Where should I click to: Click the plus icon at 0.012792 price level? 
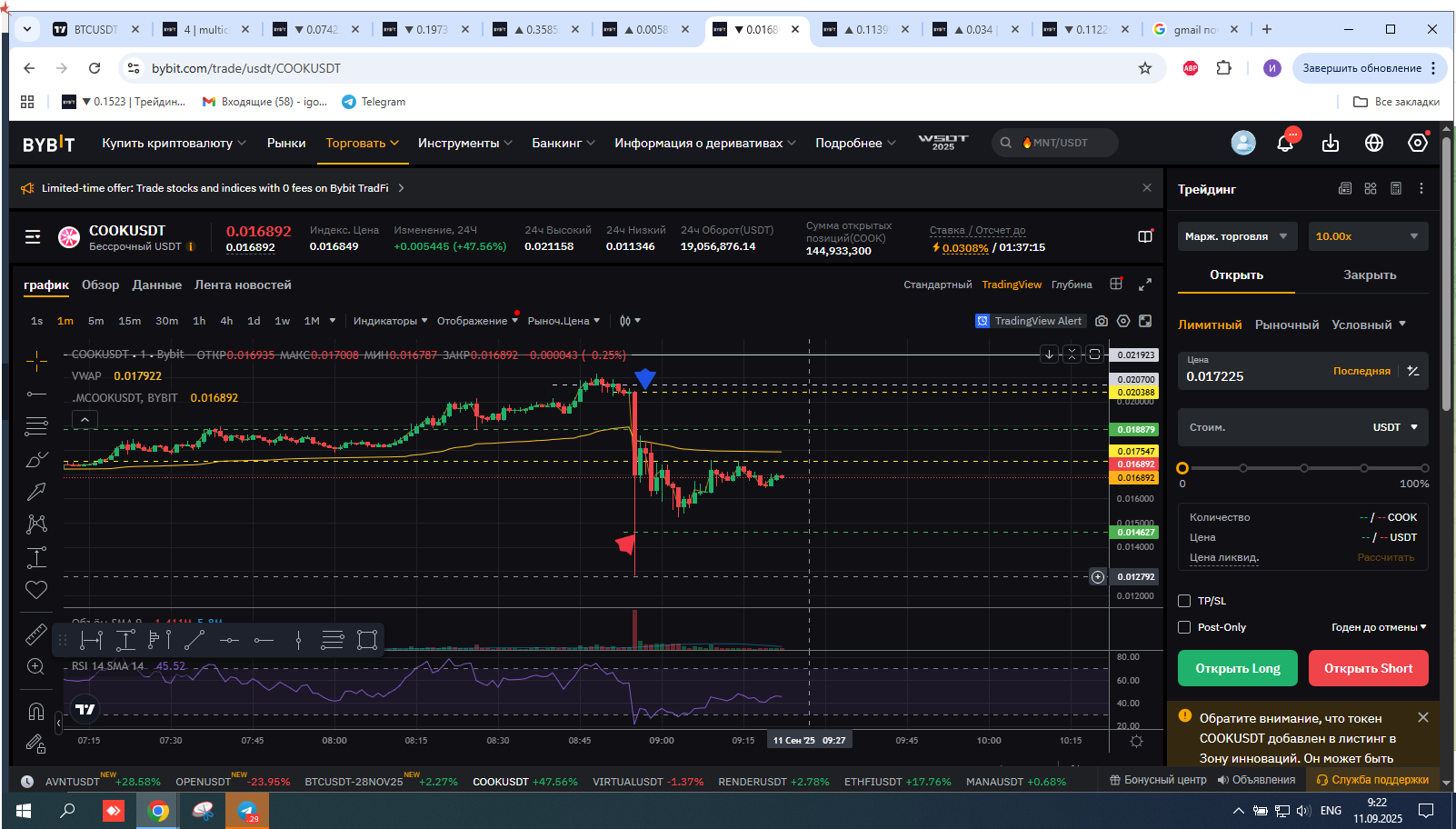(1098, 577)
